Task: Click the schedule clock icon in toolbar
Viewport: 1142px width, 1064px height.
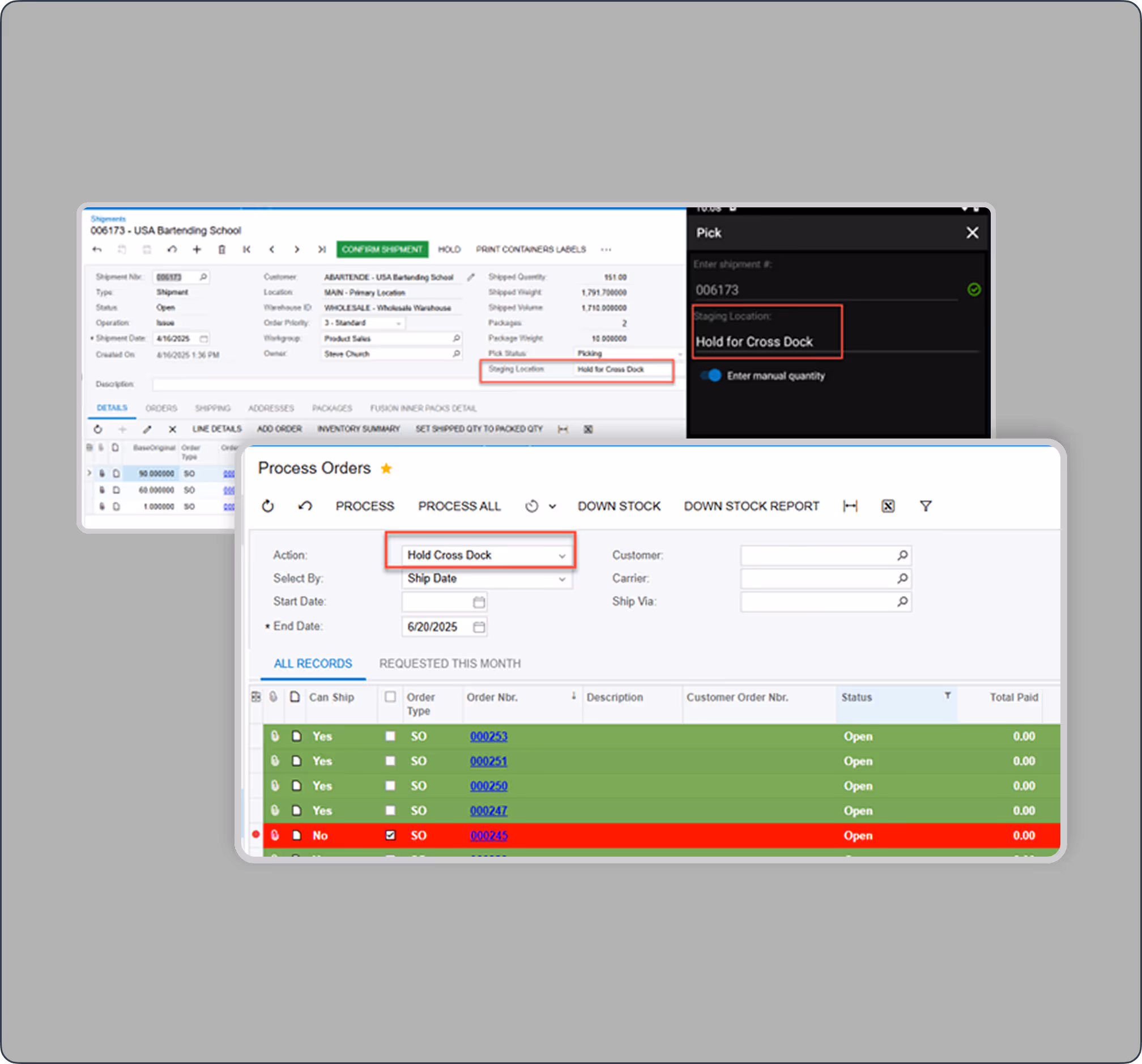Action: [532, 506]
